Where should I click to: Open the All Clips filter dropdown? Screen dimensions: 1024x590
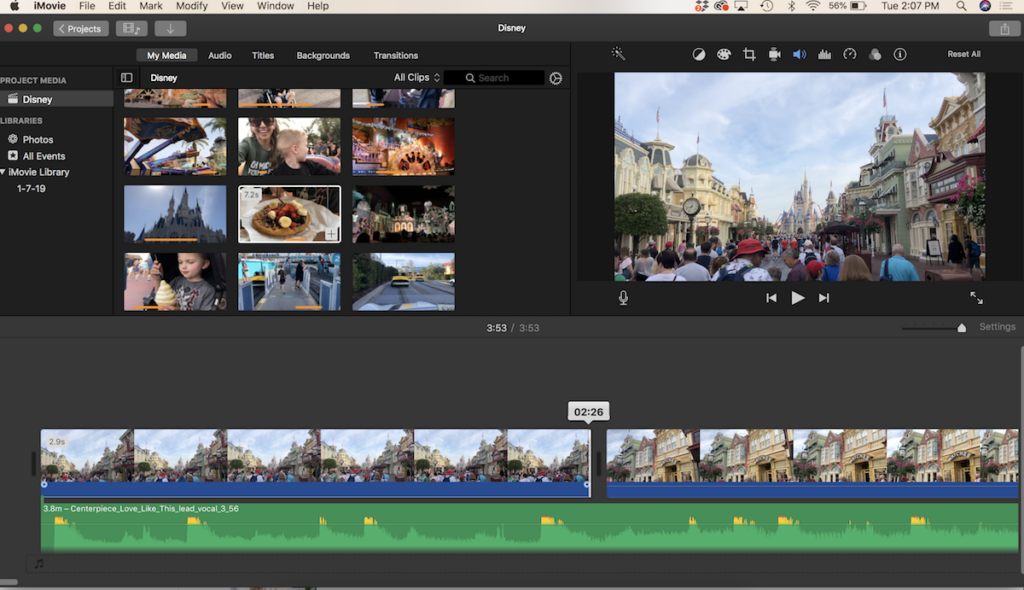(414, 77)
